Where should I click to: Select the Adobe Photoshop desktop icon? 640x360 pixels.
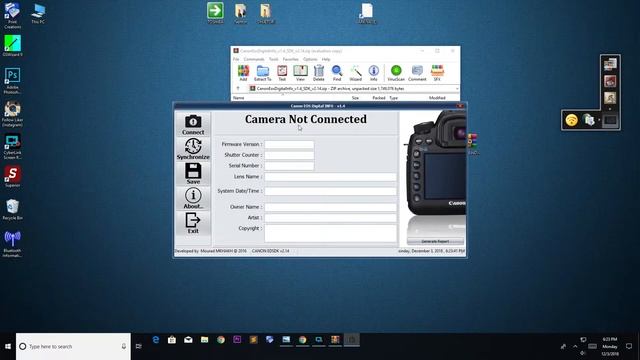coord(12,81)
